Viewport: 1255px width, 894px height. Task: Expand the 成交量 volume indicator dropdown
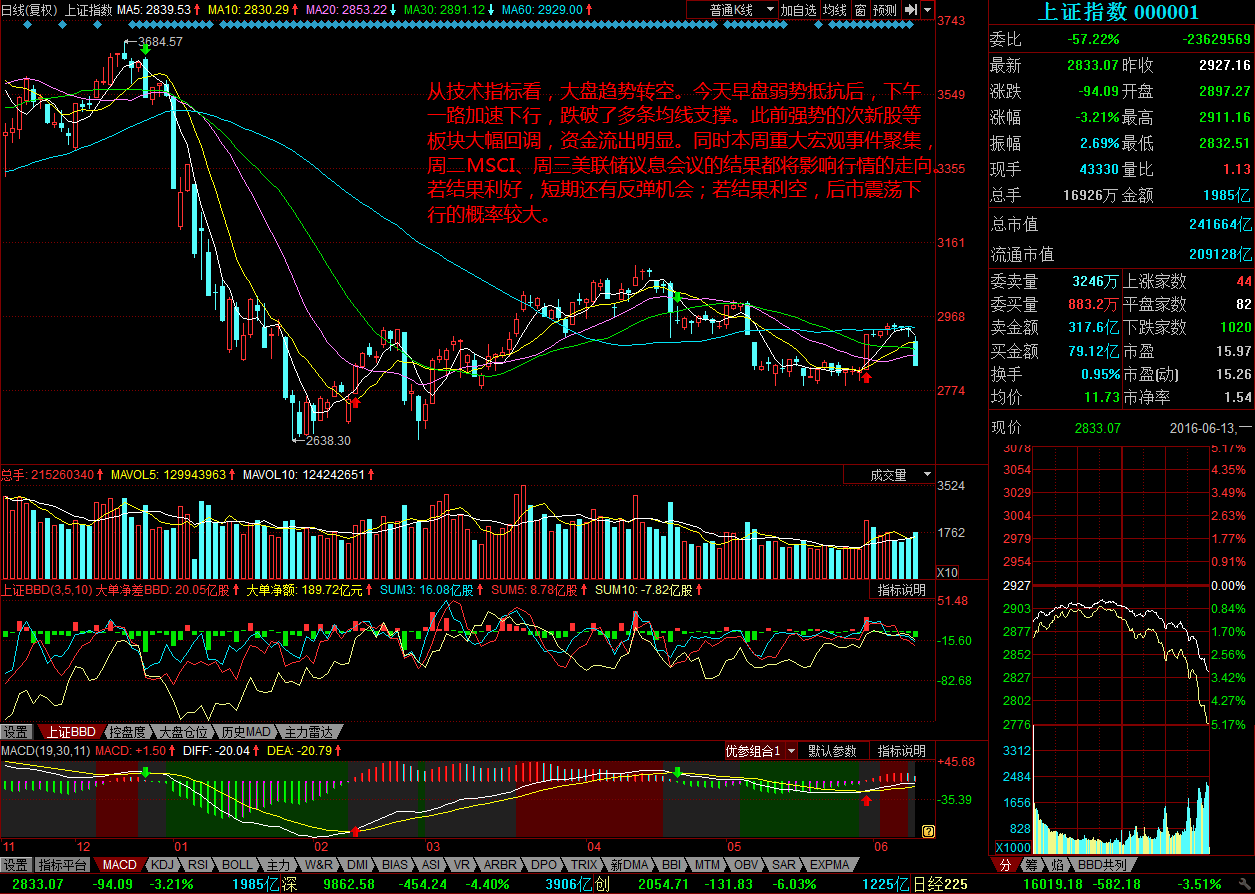(889, 474)
